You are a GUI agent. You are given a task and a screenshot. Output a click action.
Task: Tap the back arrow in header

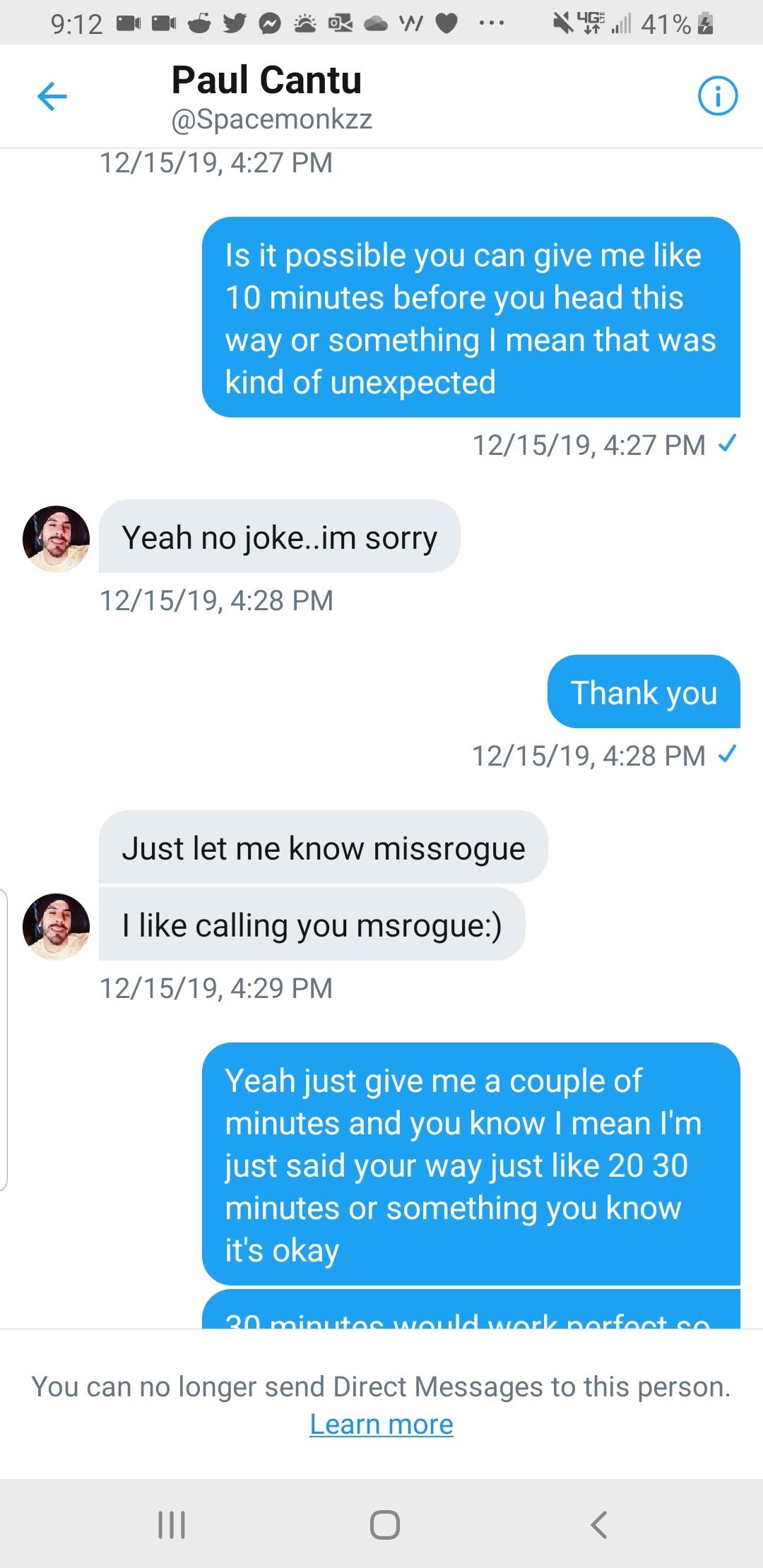click(52, 97)
